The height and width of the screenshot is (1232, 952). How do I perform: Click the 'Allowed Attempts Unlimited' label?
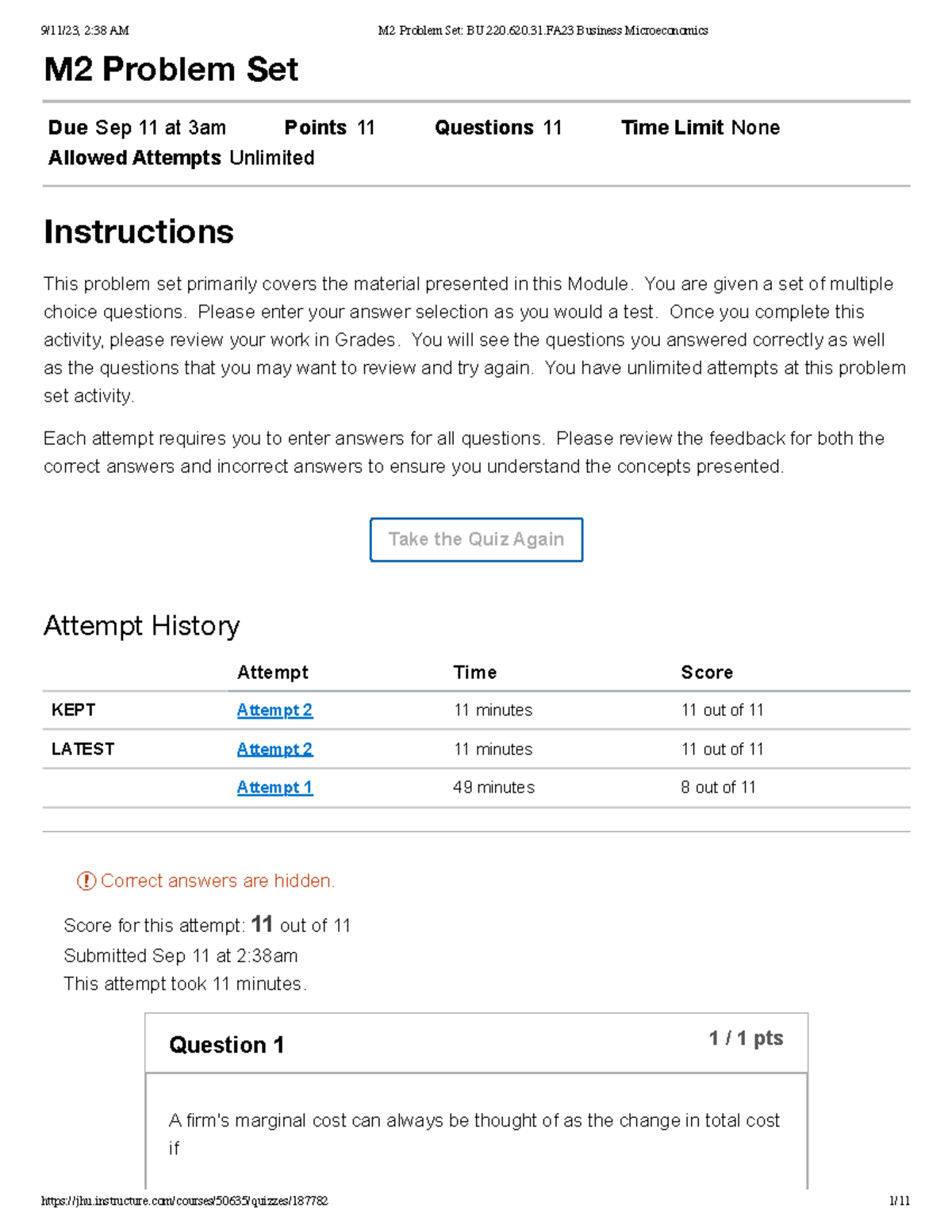coord(181,158)
